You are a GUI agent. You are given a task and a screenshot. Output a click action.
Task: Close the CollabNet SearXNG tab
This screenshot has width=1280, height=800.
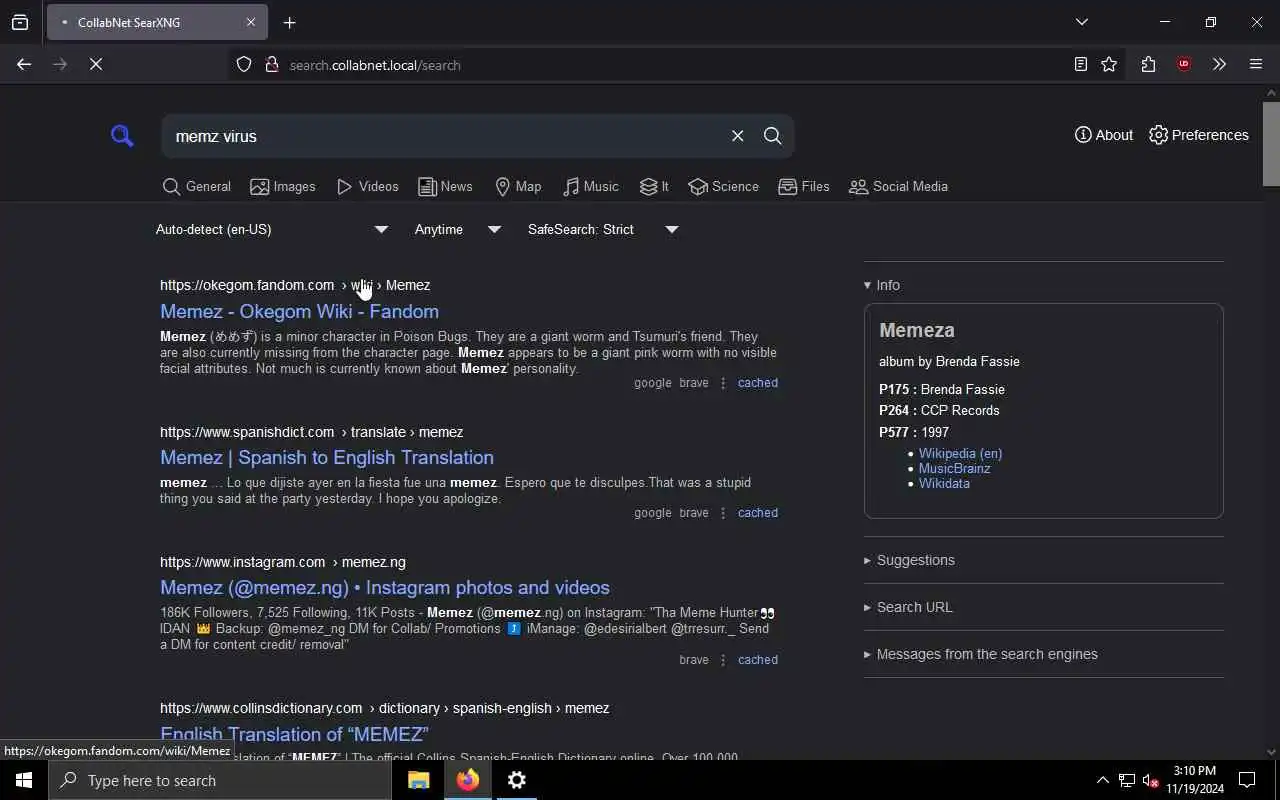click(x=251, y=22)
